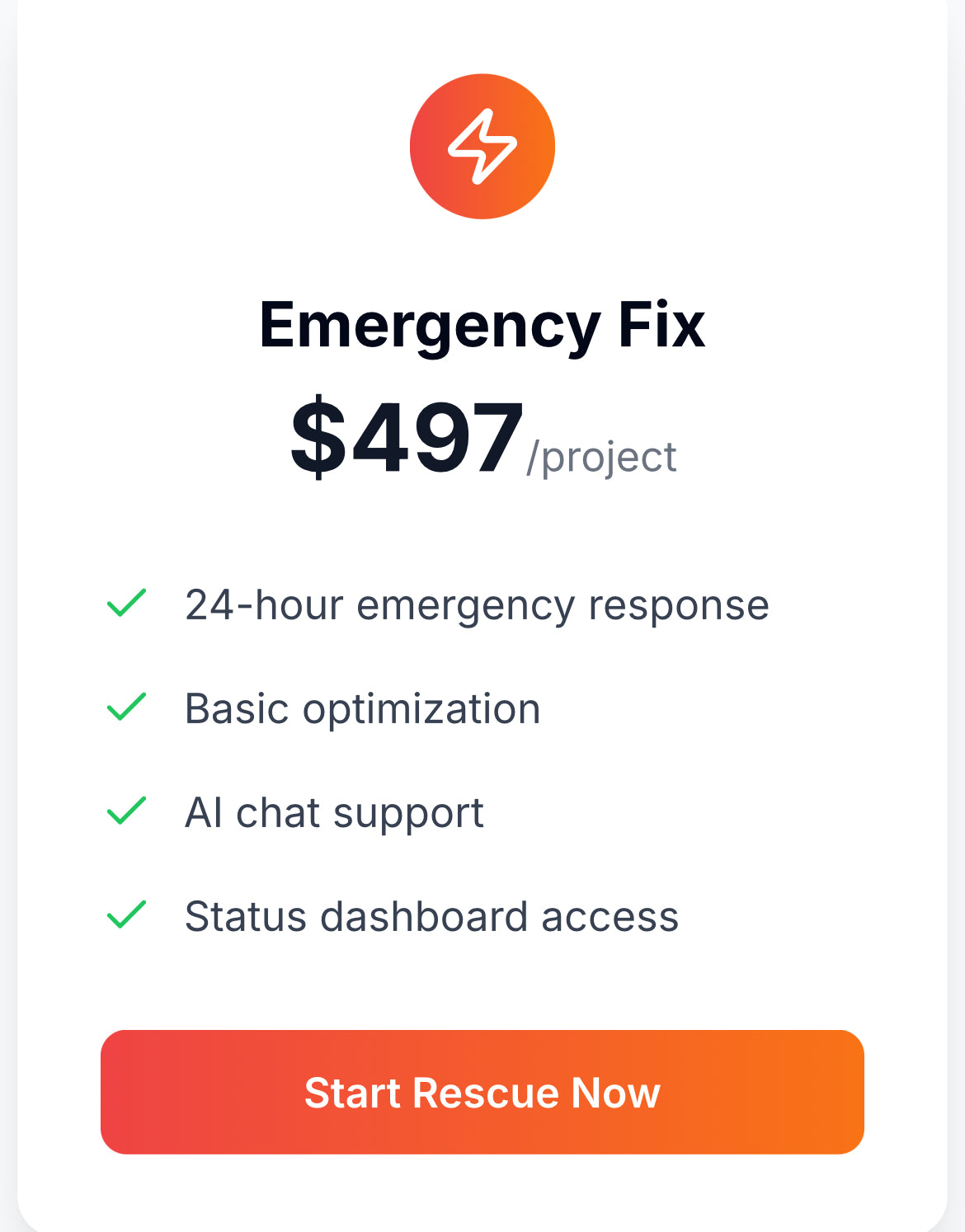Screen dimensions: 965x1232
Task: Select the Emergency Fix plan heading
Action: (482, 325)
